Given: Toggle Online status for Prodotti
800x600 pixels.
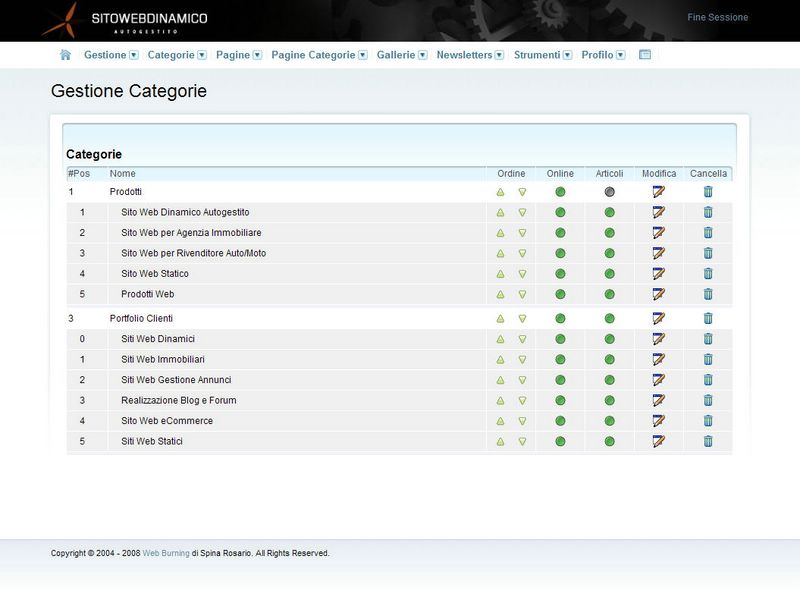Looking at the screenshot, I should 560,192.
